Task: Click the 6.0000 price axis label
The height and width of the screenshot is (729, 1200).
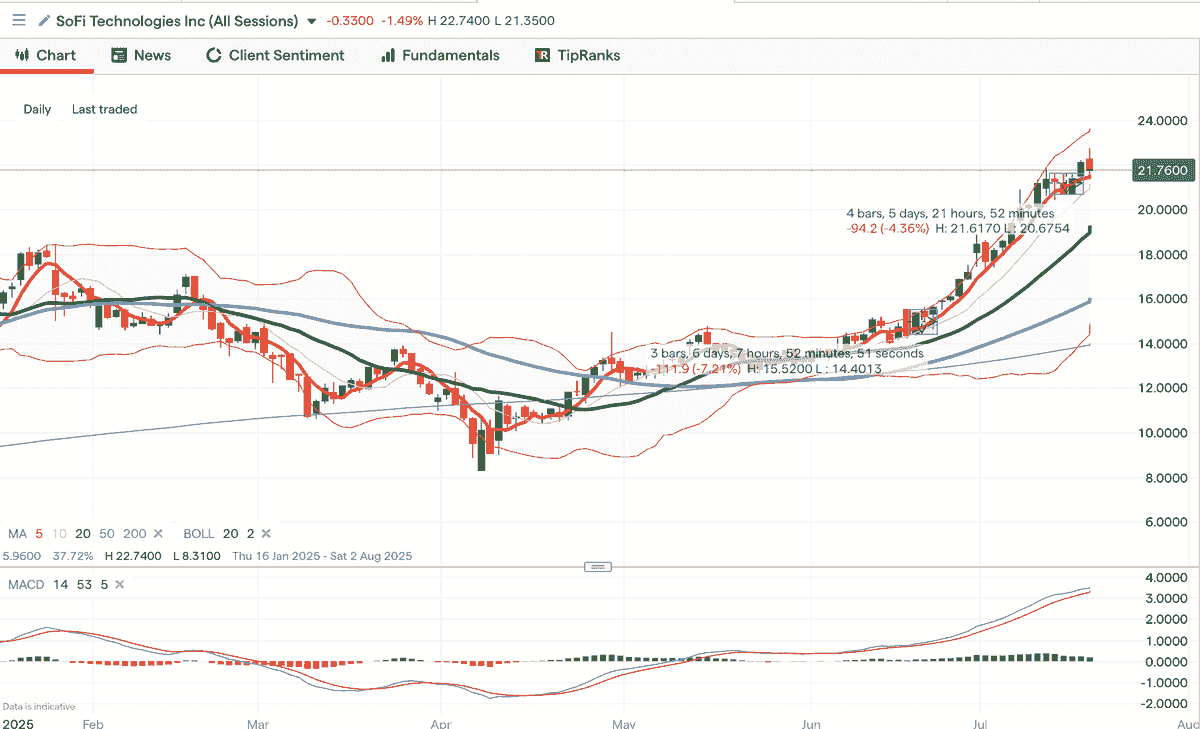Action: click(1168, 522)
